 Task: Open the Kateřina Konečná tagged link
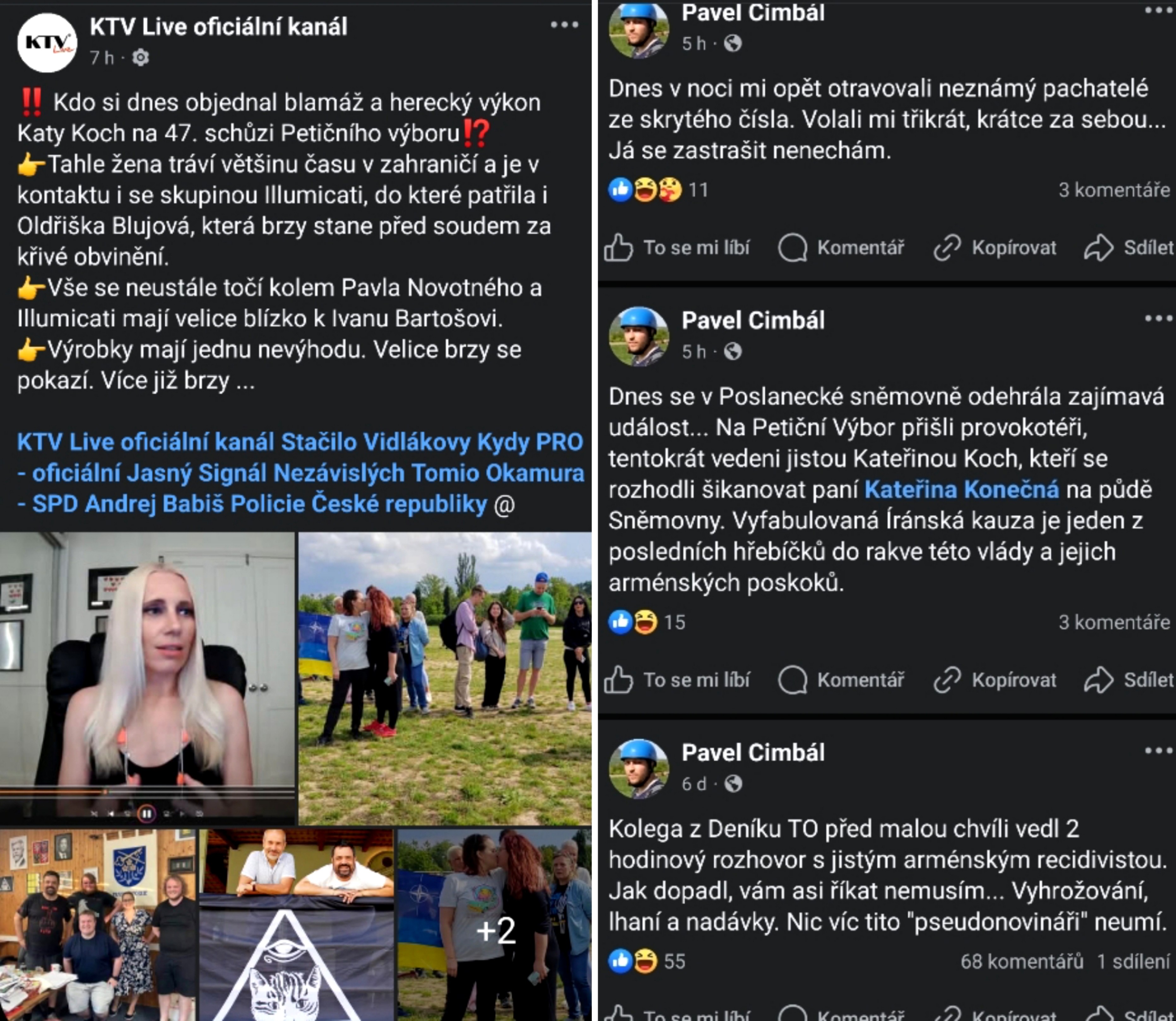pyautogui.click(x=962, y=490)
